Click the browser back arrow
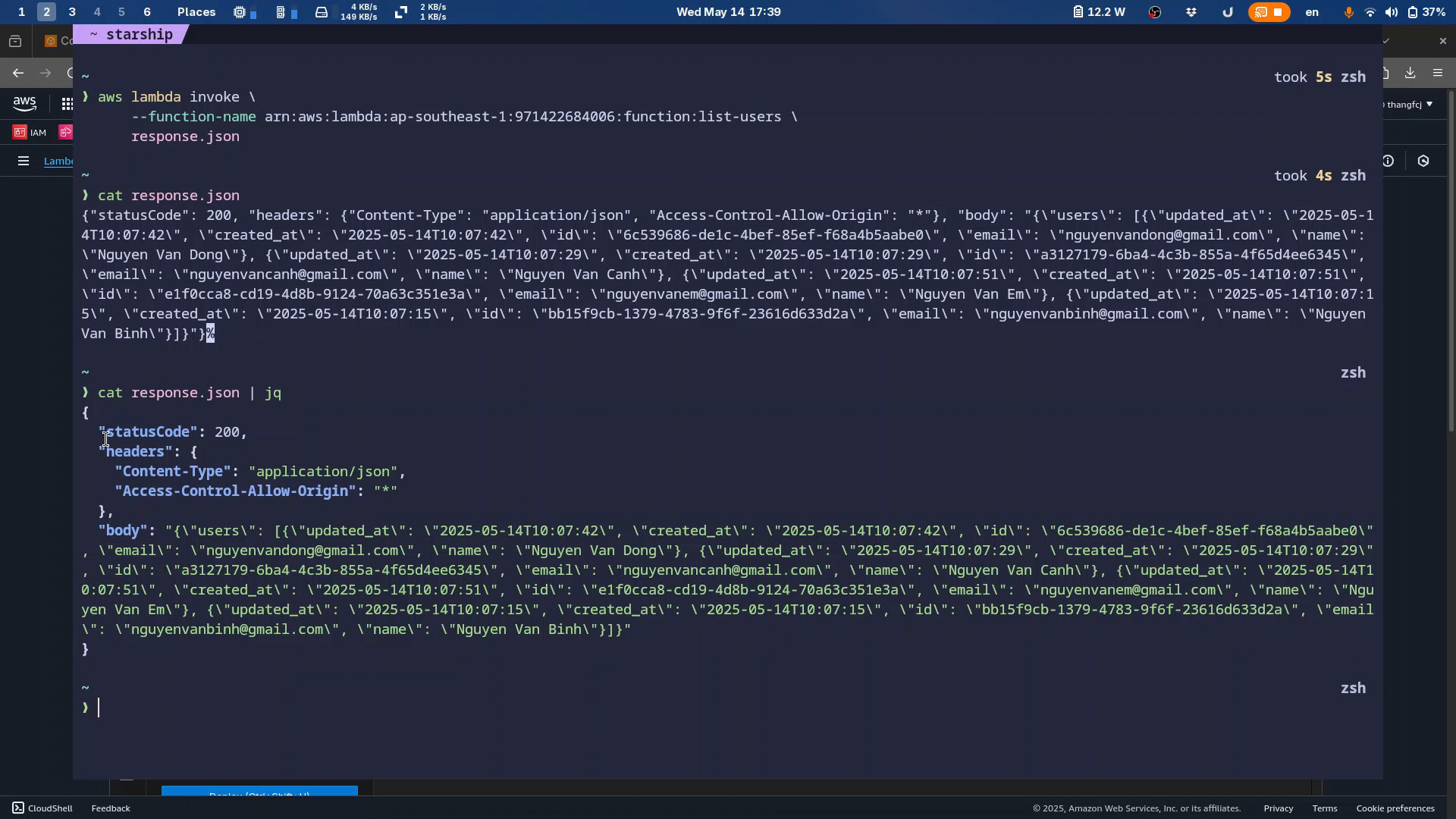The width and height of the screenshot is (1456, 819). (18, 74)
